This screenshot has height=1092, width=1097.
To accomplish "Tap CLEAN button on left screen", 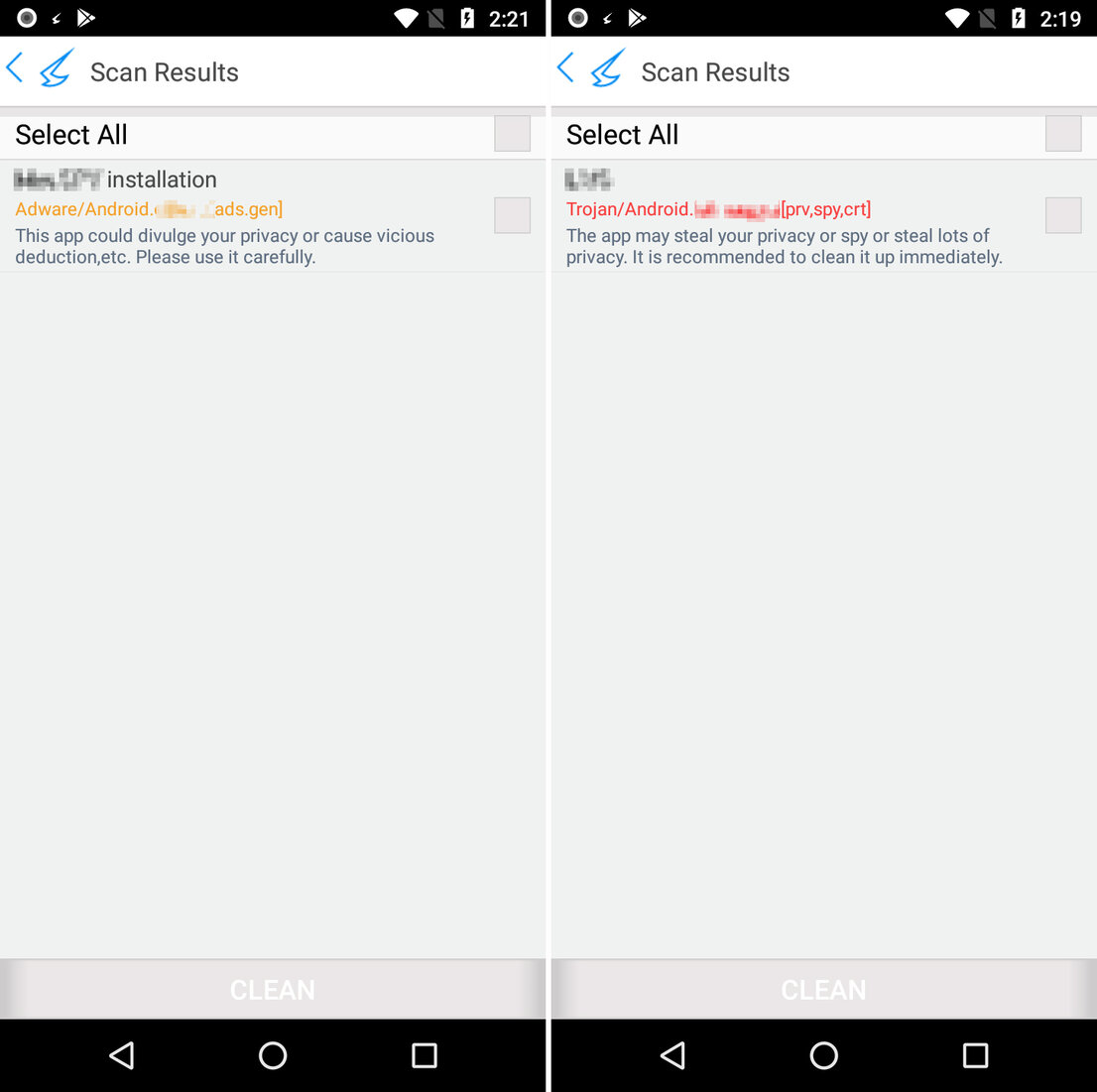I will coord(272,989).
